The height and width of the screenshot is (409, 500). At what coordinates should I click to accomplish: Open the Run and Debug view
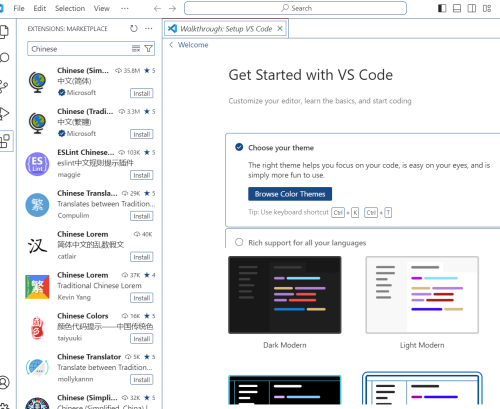point(4,114)
